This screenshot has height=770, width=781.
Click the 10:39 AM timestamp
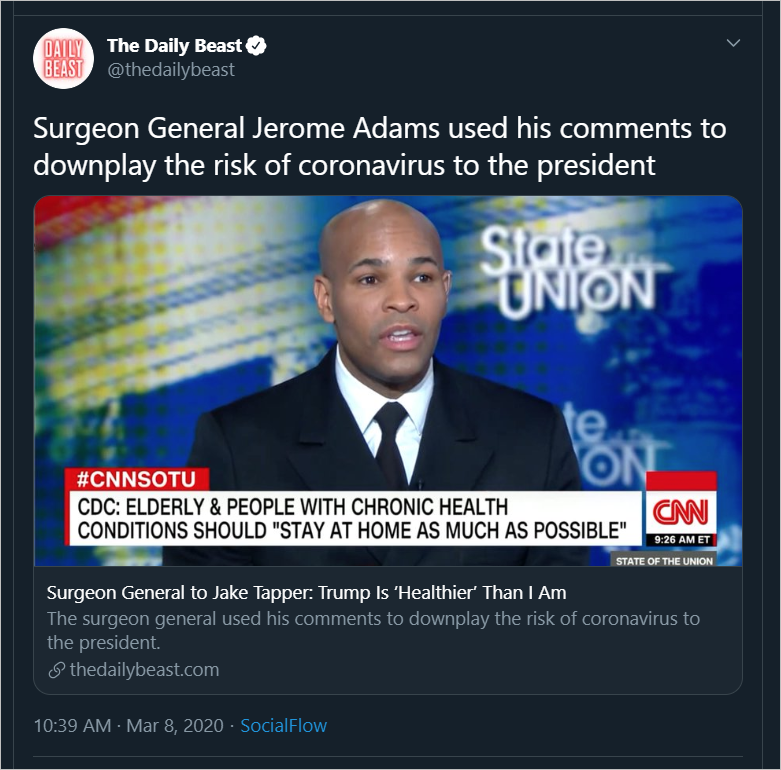(72, 726)
